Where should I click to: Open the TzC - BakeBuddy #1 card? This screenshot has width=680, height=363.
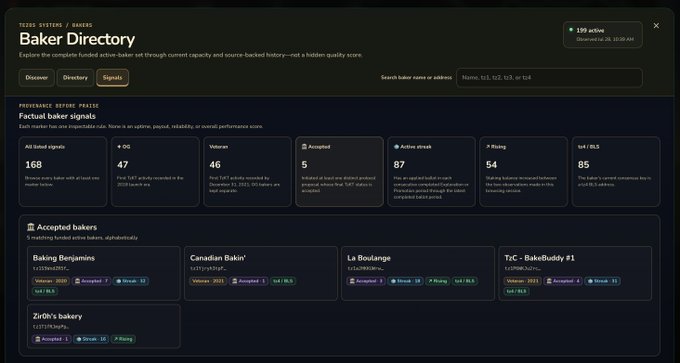[x=575, y=273]
